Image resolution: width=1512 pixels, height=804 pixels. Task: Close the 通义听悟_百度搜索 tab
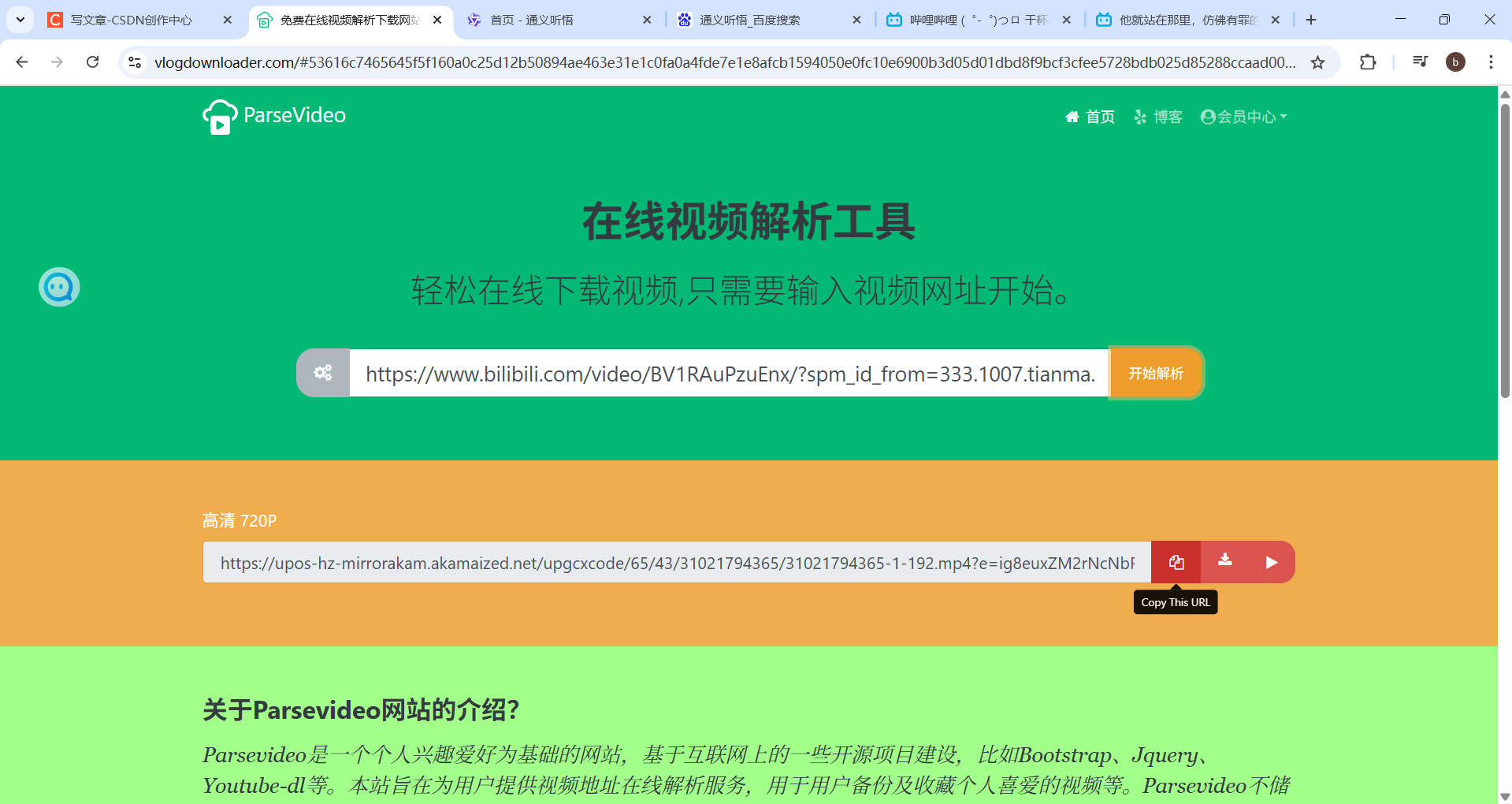coord(856,20)
